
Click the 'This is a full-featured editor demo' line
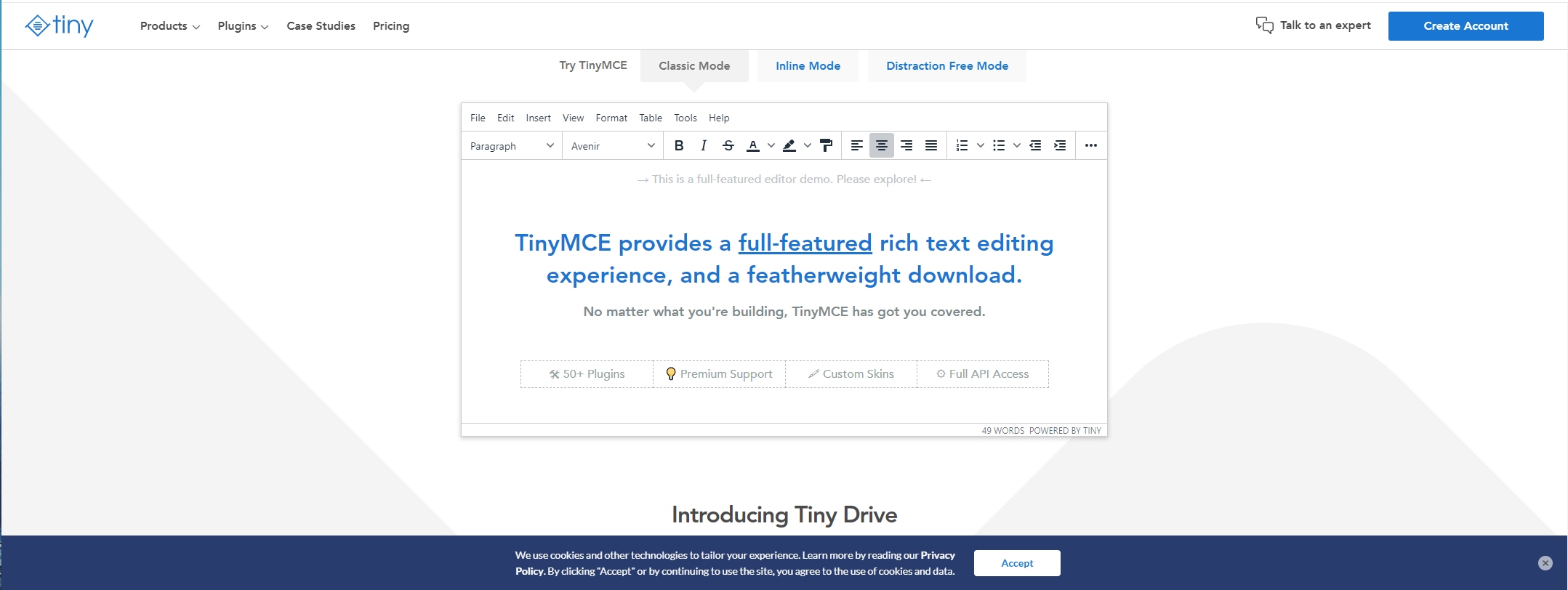pos(784,179)
